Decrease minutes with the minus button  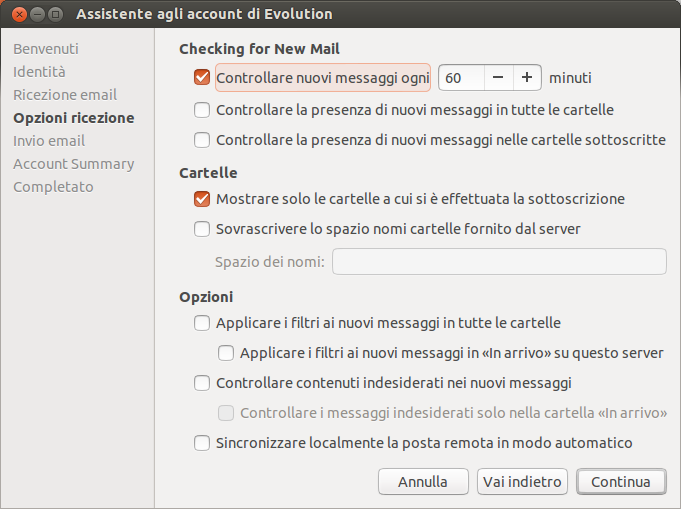[498, 77]
